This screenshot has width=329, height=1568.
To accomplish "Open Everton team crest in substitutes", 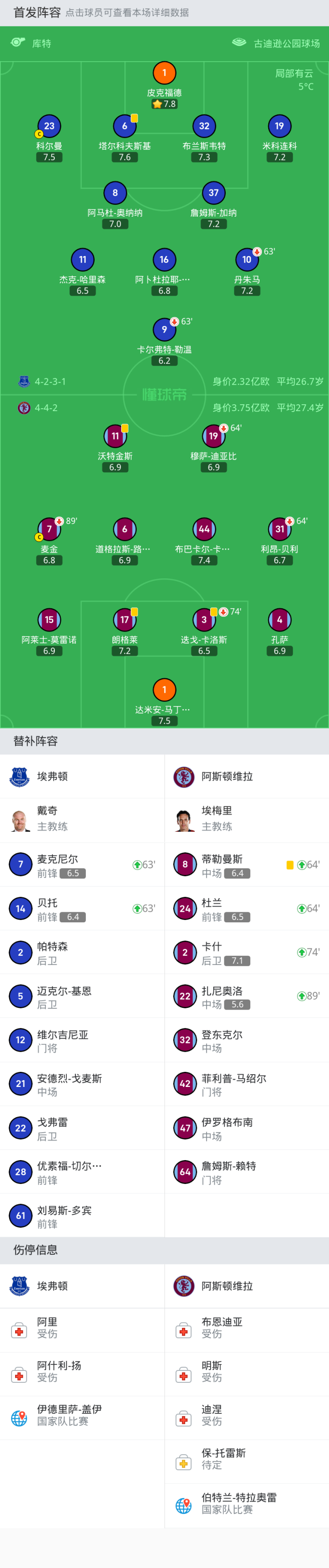I will [x=20, y=777].
